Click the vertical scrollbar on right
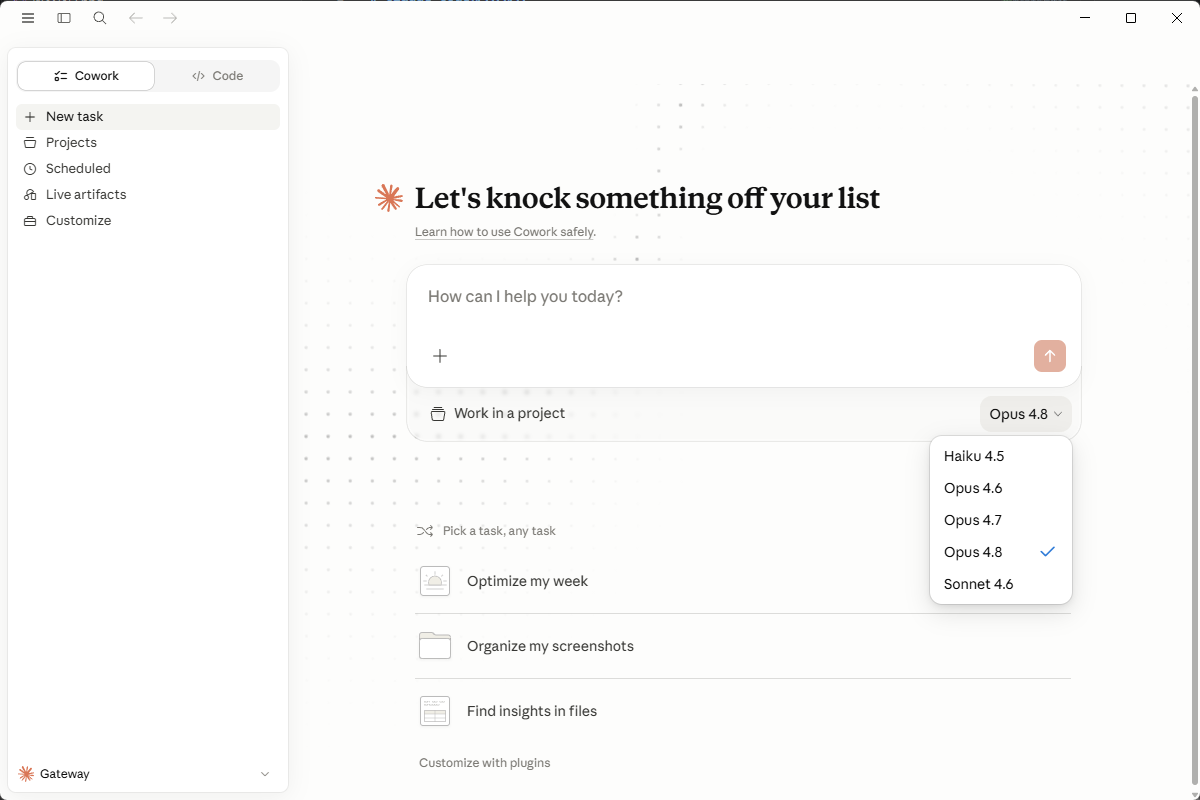This screenshot has height=800, width=1200. [1195, 440]
